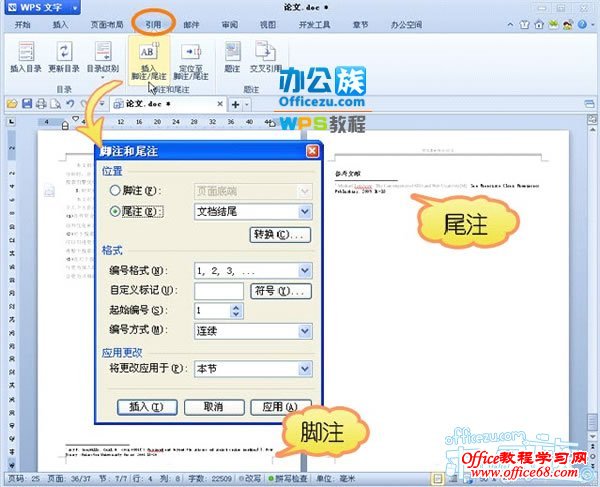Click 单位: 毫米 in status bar
The image size is (600, 487).
point(336,479)
